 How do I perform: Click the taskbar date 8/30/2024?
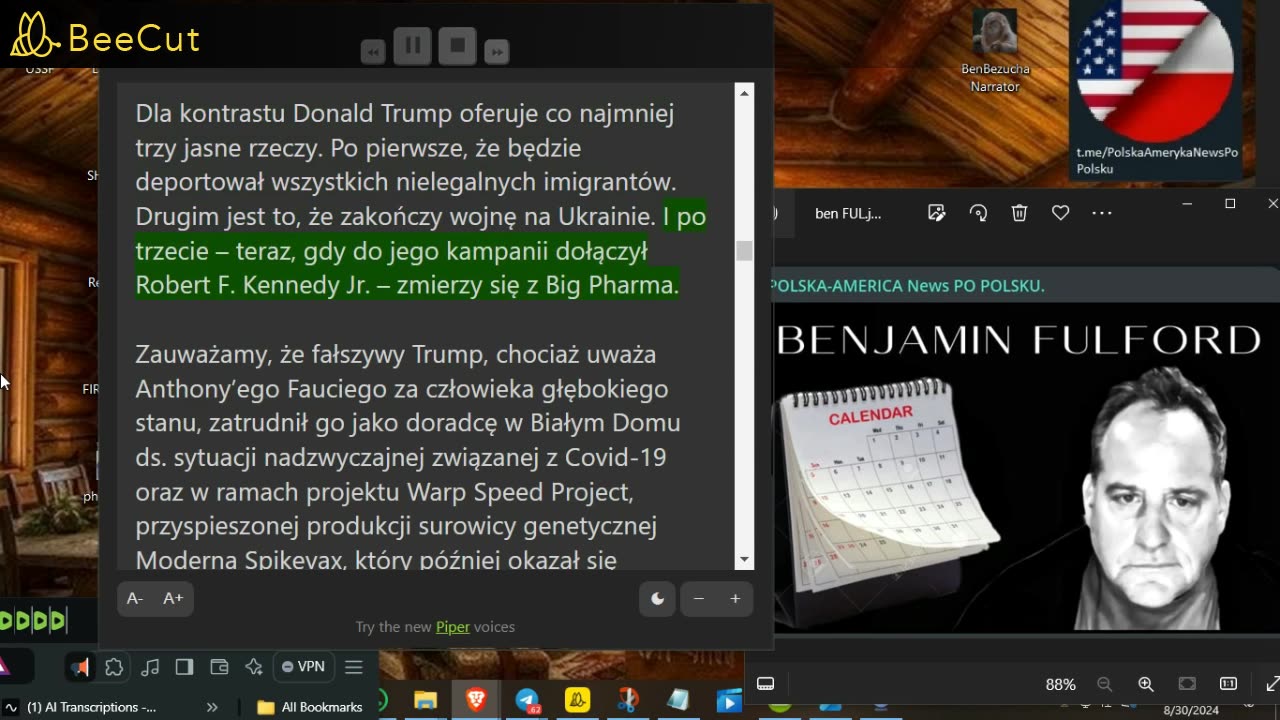pos(1192,709)
